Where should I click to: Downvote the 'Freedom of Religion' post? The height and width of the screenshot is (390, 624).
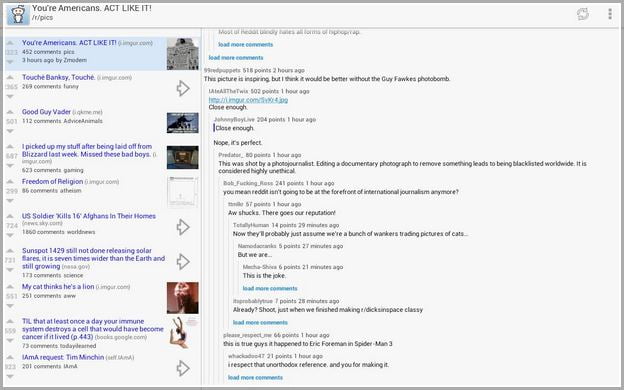coord(10,201)
